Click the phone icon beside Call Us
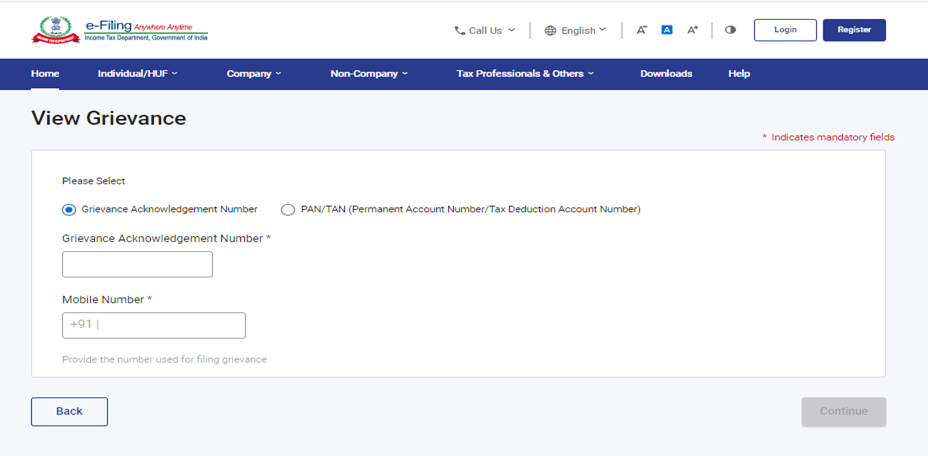The image size is (928, 456). (459, 30)
